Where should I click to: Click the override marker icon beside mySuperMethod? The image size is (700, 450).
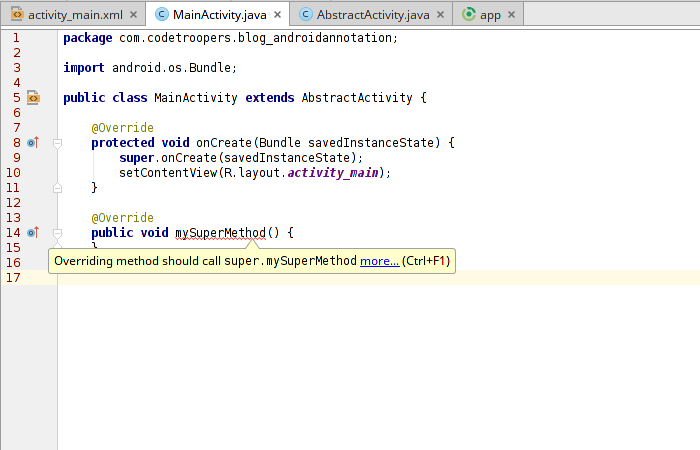pos(32,233)
